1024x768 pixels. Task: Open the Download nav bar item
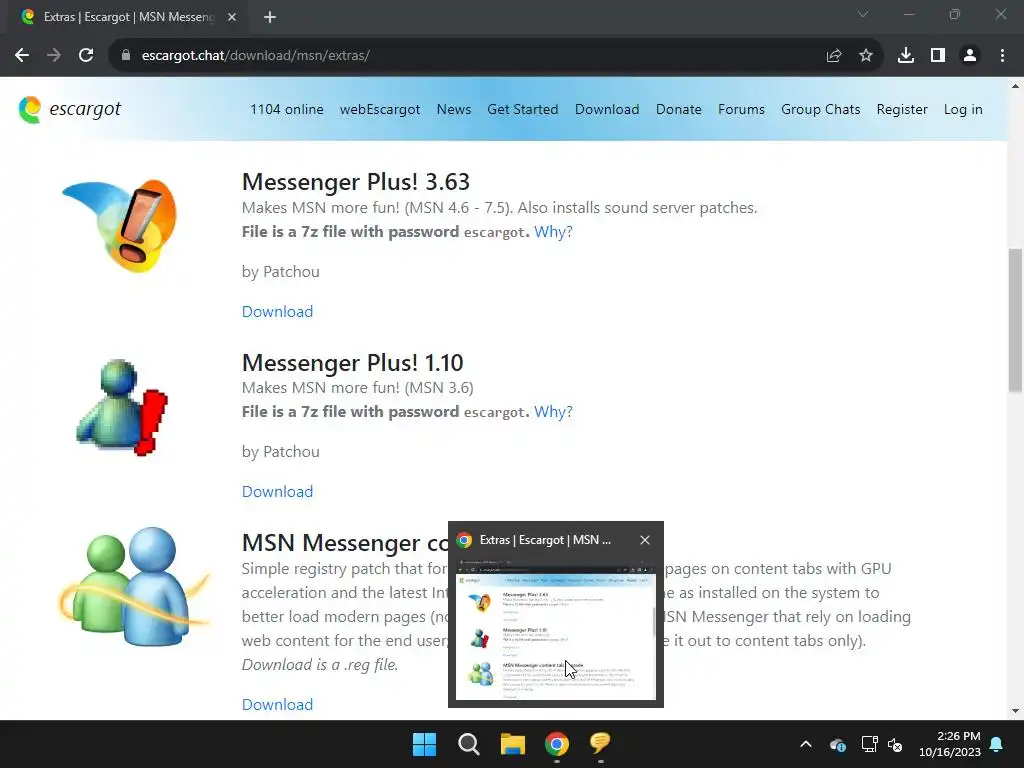click(x=607, y=109)
